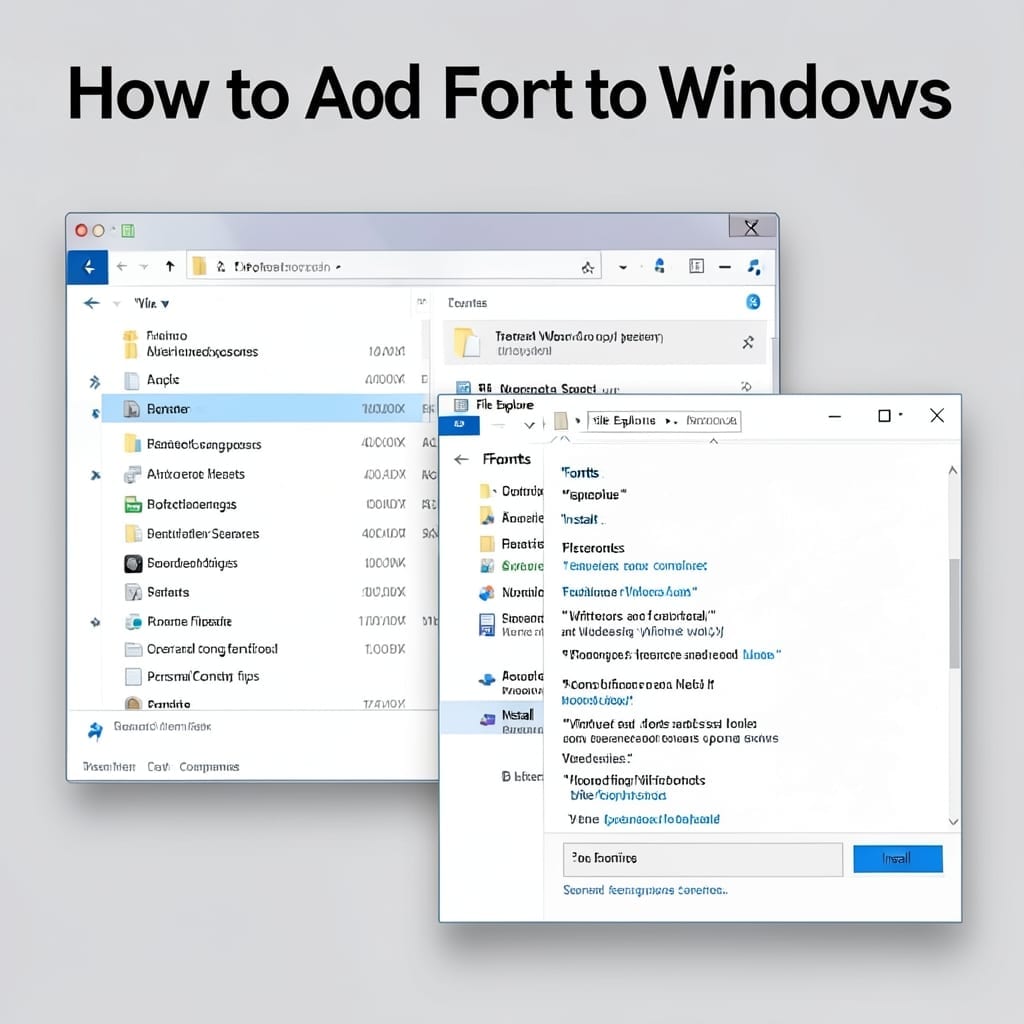
Task: Select the Ahtoeroe Mesets row
Action: [x=263, y=475]
